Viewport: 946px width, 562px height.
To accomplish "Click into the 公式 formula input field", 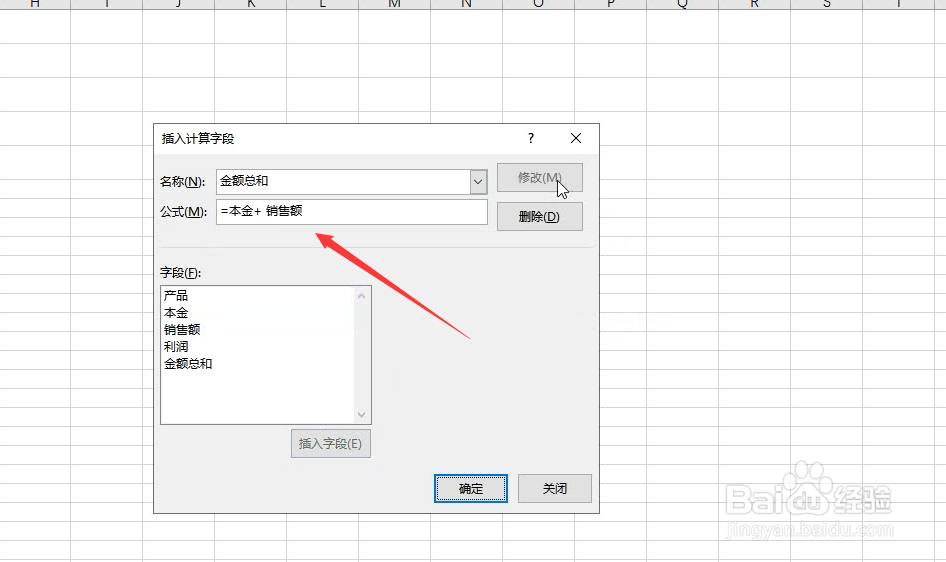I will pos(352,212).
